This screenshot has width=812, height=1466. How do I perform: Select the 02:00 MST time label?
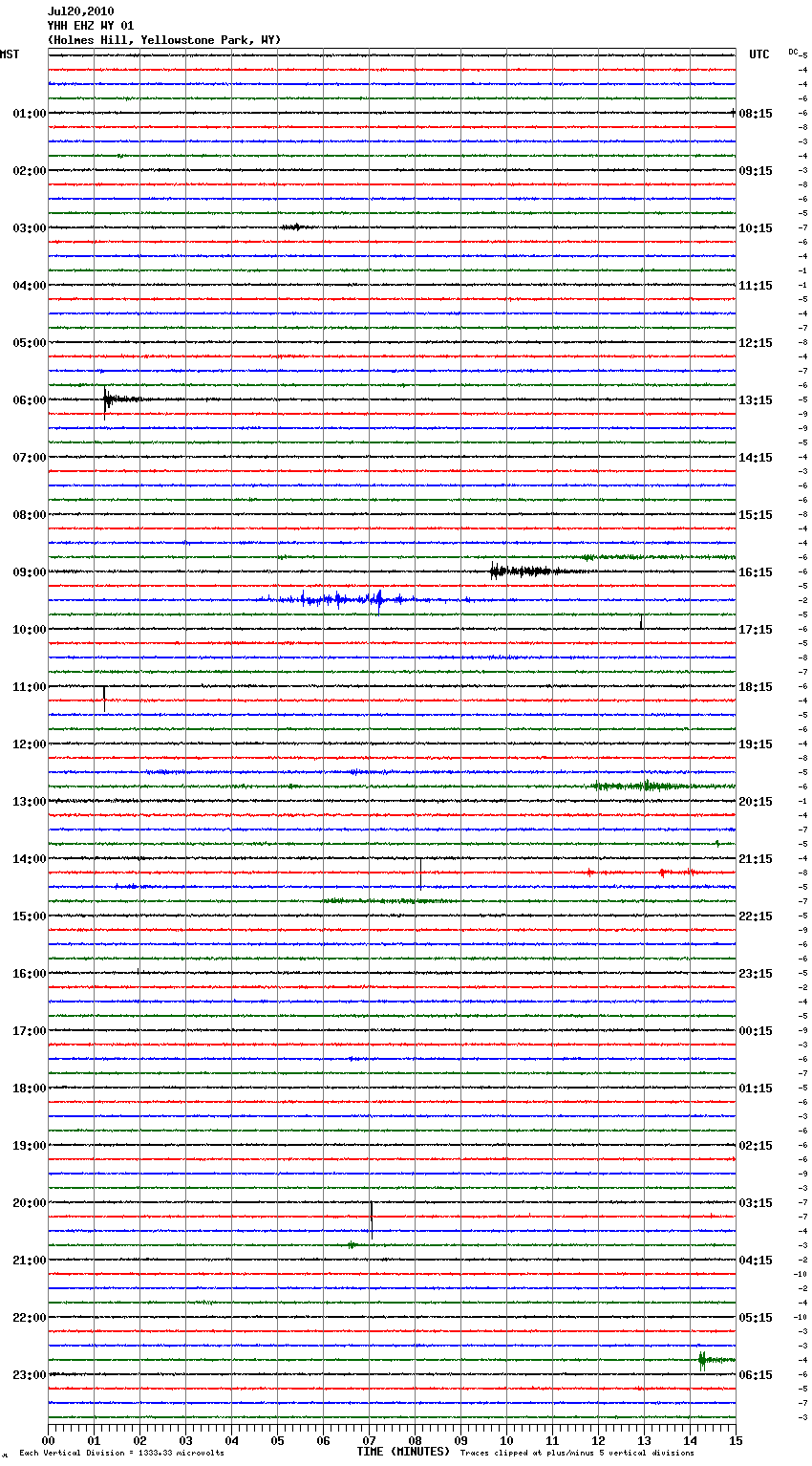pyautogui.click(x=30, y=171)
